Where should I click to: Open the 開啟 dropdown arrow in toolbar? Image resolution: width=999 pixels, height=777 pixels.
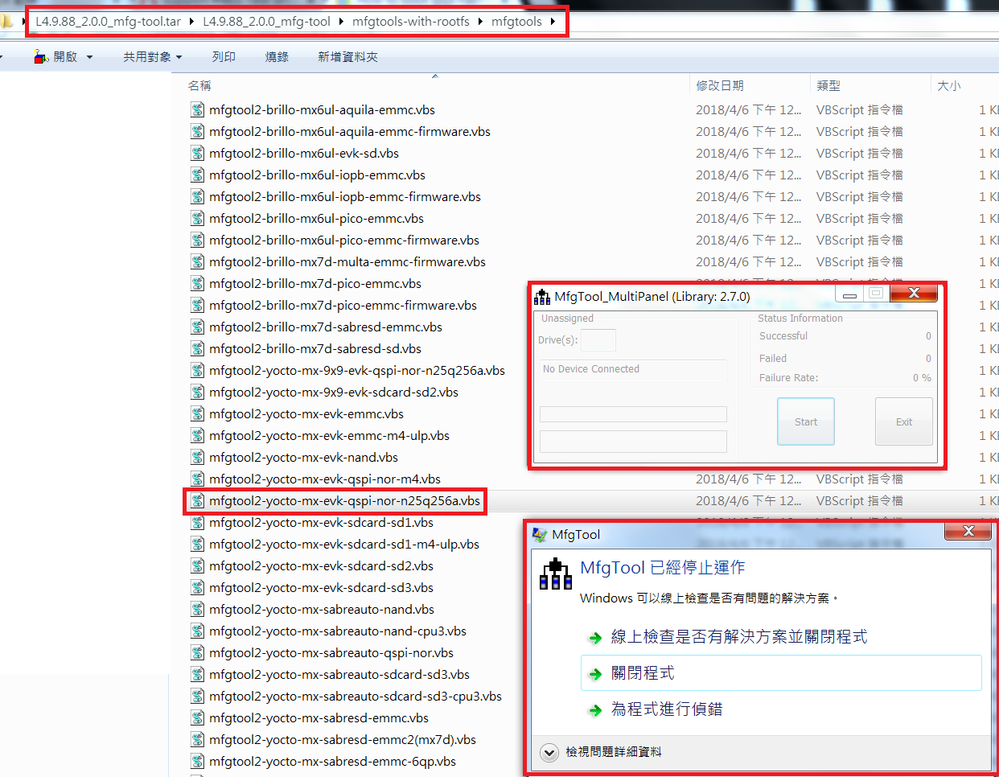pyautogui.click(x=89, y=57)
